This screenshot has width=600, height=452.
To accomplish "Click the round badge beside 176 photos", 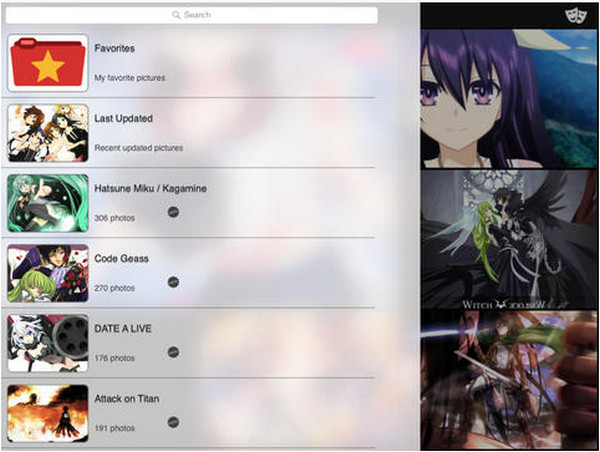I will 173,352.
